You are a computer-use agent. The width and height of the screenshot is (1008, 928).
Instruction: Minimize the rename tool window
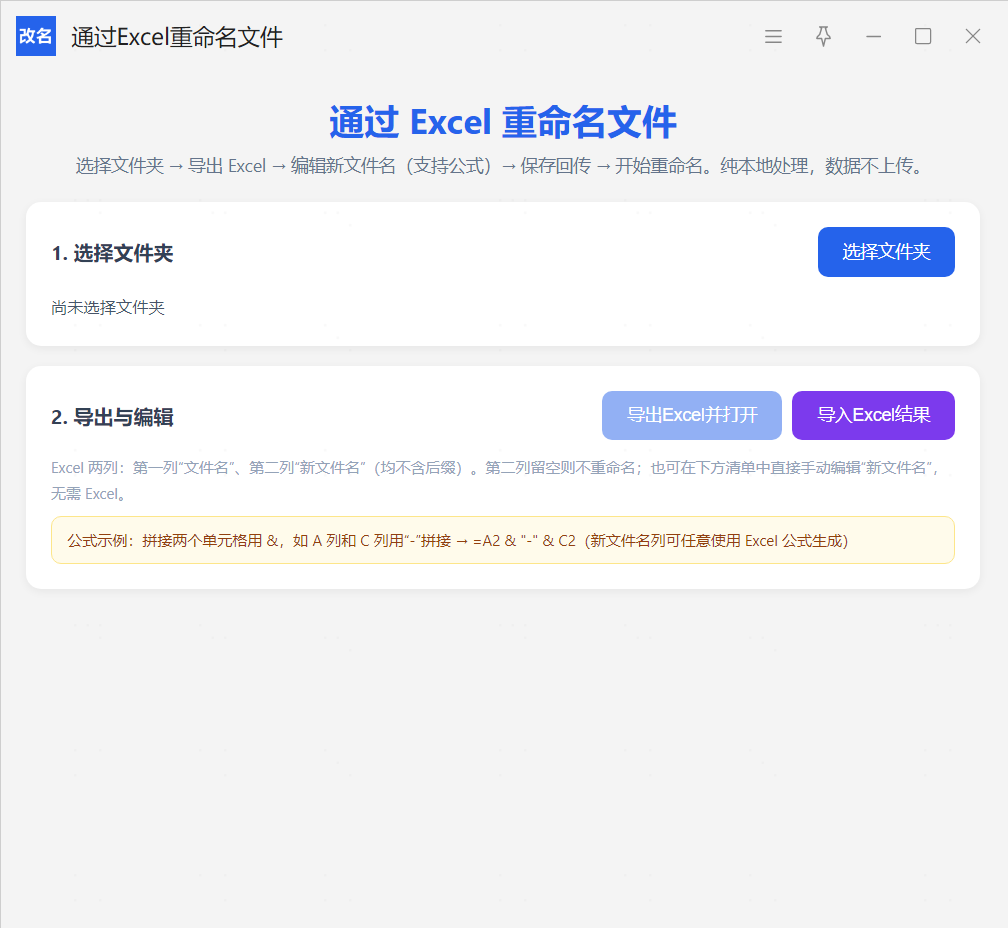click(x=873, y=37)
